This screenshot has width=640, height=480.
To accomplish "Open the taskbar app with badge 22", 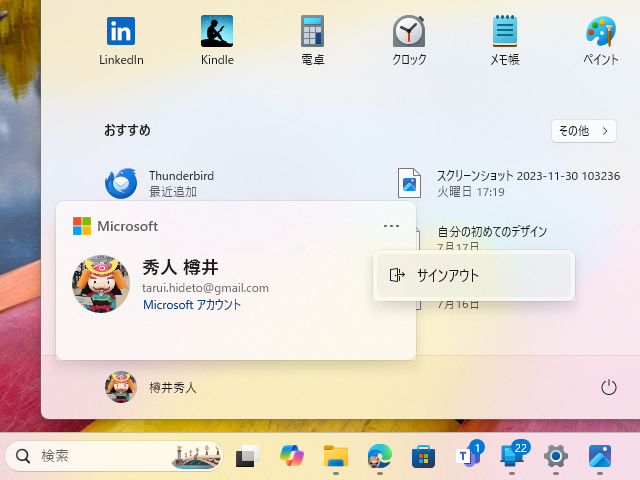I will tap(513, 455).
